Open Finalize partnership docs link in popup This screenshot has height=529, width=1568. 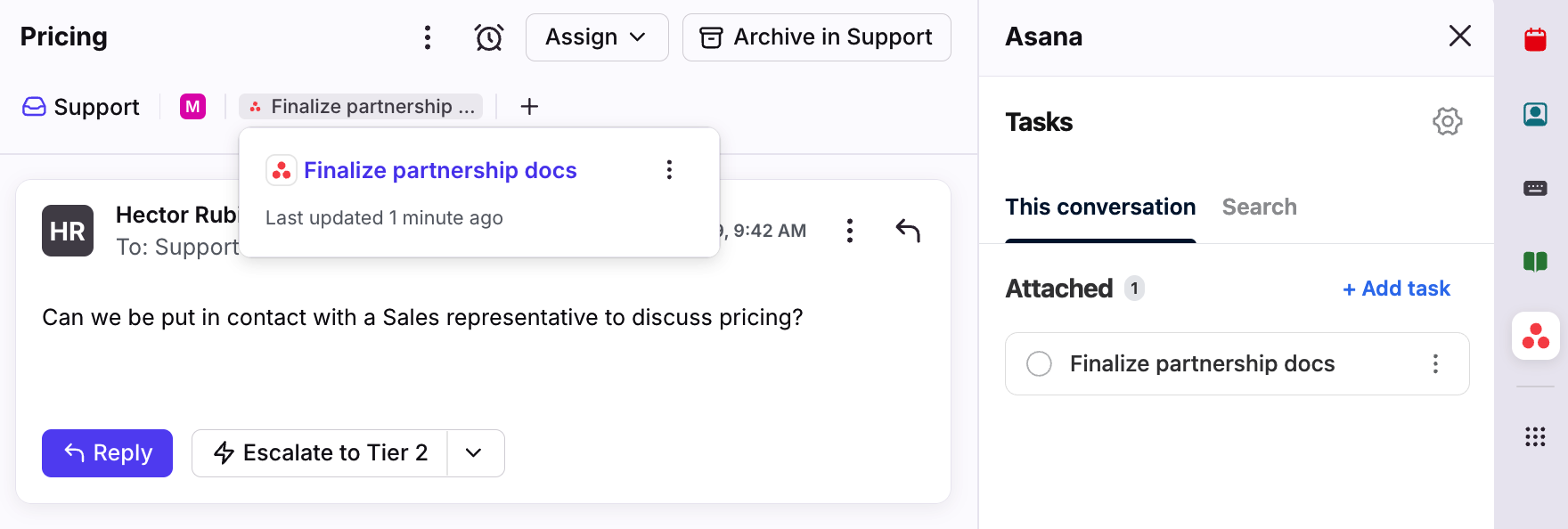[x=440, y=170]
